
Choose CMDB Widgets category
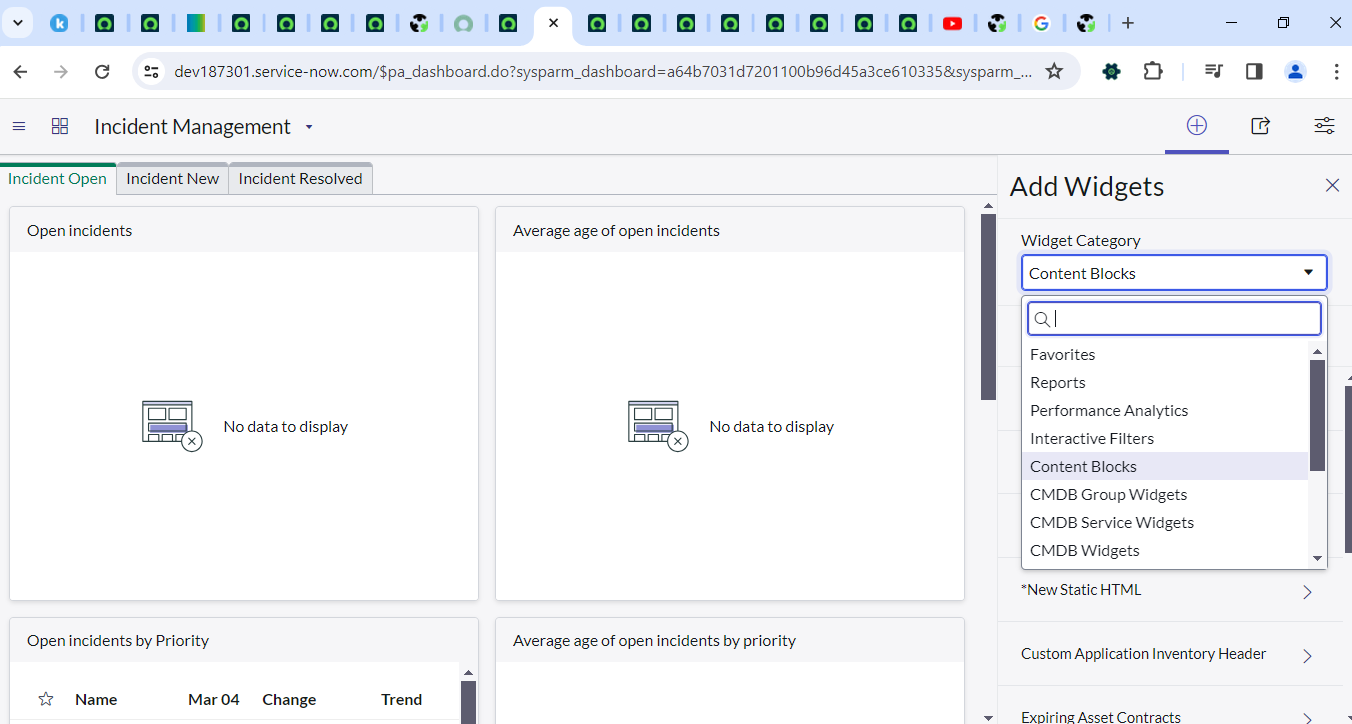click(1165, 550)
